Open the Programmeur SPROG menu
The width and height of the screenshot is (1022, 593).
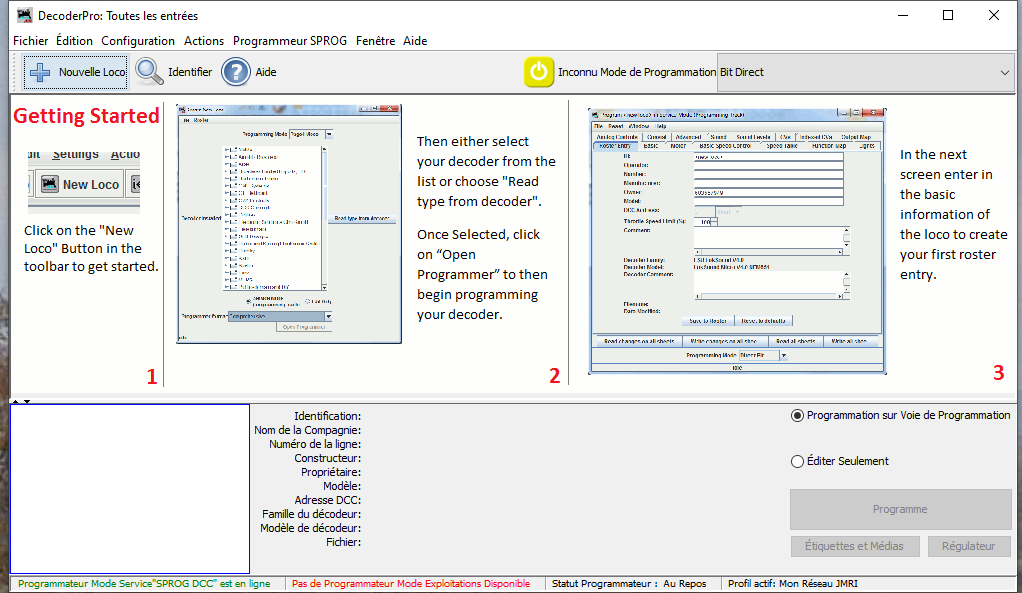pos(289,40)
